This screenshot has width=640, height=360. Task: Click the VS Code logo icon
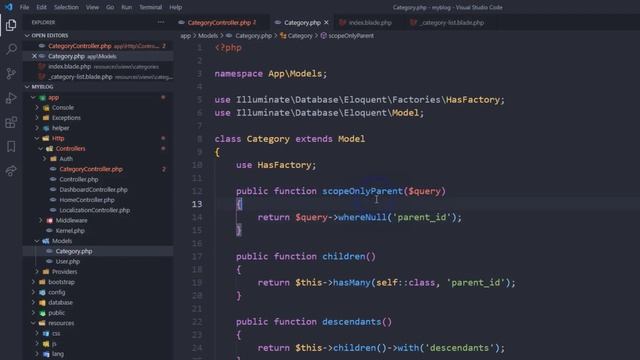point(9,7)
